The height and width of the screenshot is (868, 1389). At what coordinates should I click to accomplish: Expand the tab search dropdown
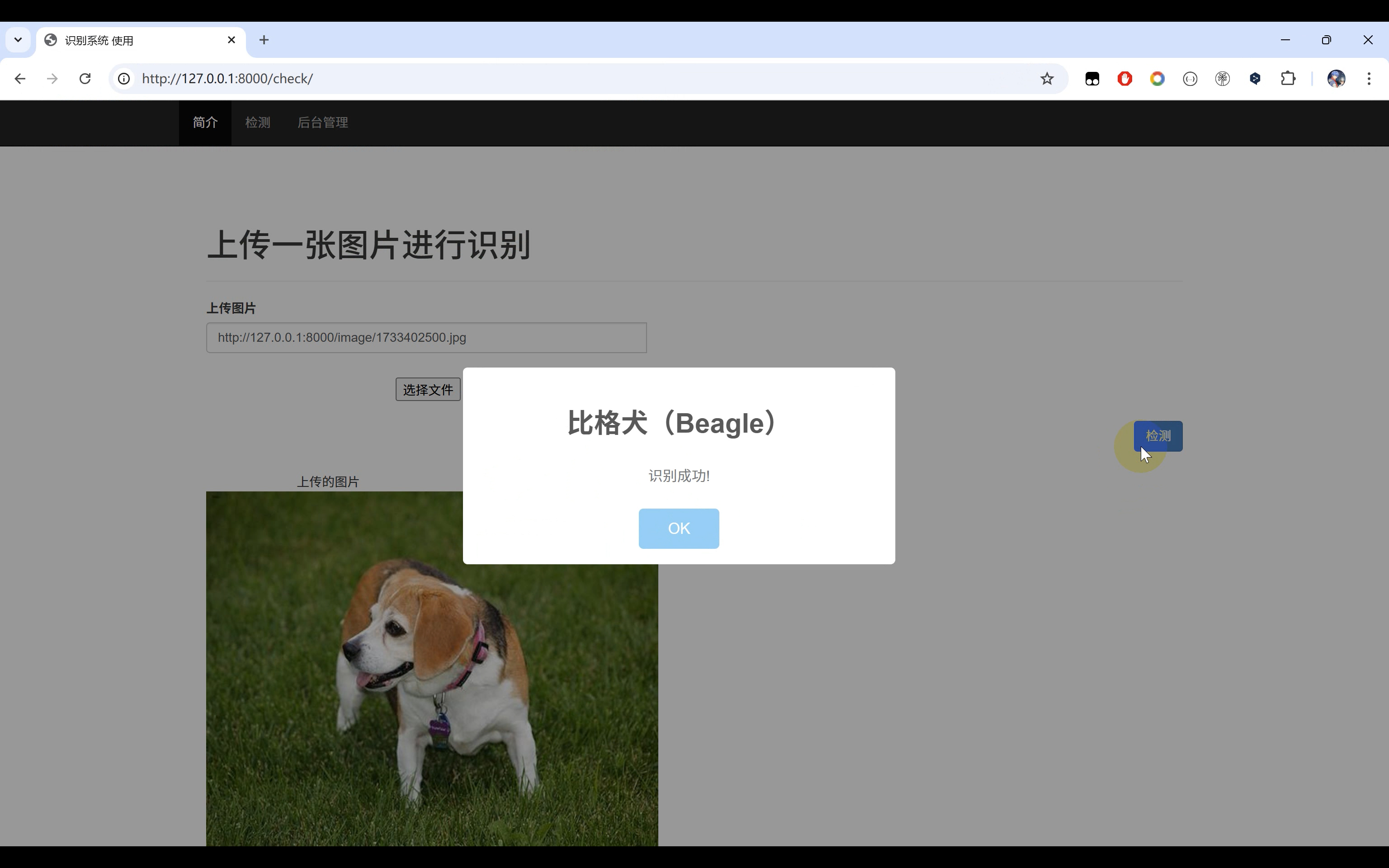tap(17, 40)
